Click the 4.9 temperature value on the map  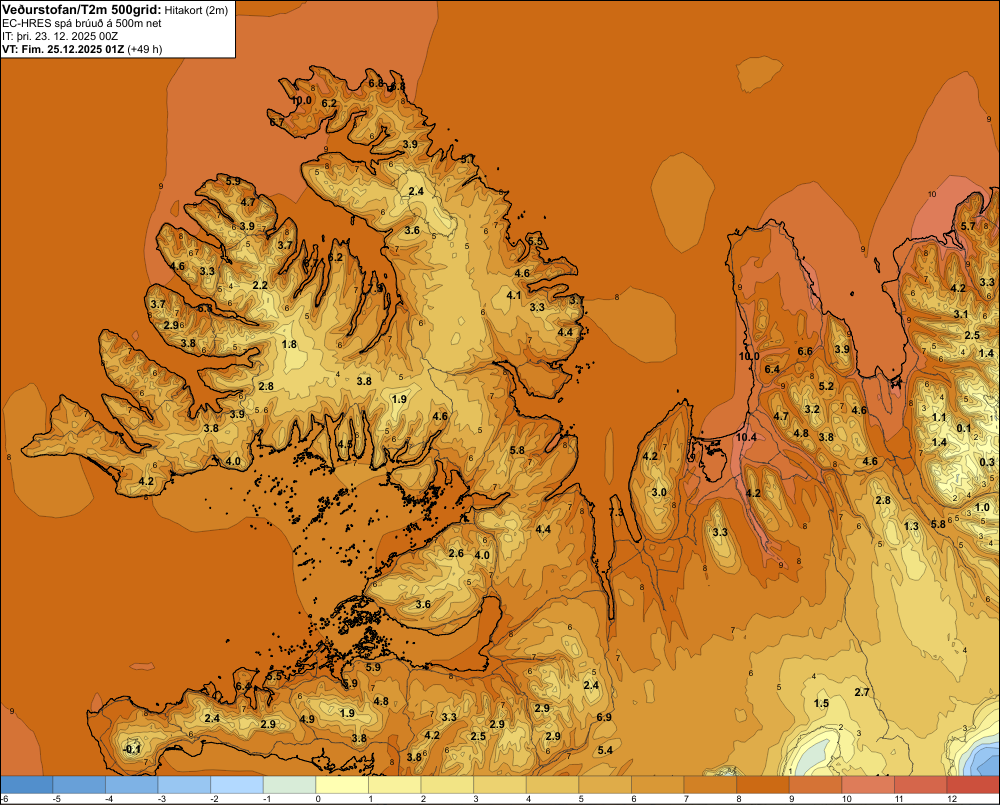tap(307, 719)
